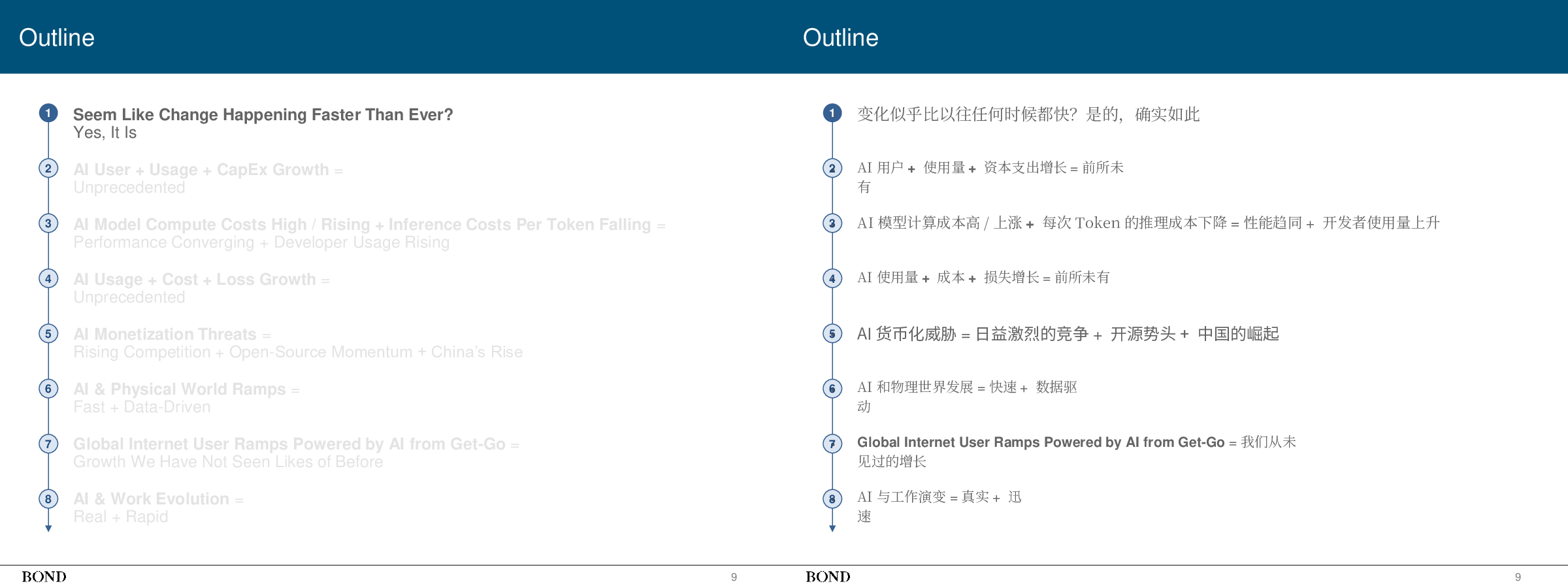This screenshot has height=588, width=1568.
Task: Click the number 1 circle on left slide
Action: tap(48, 113)
